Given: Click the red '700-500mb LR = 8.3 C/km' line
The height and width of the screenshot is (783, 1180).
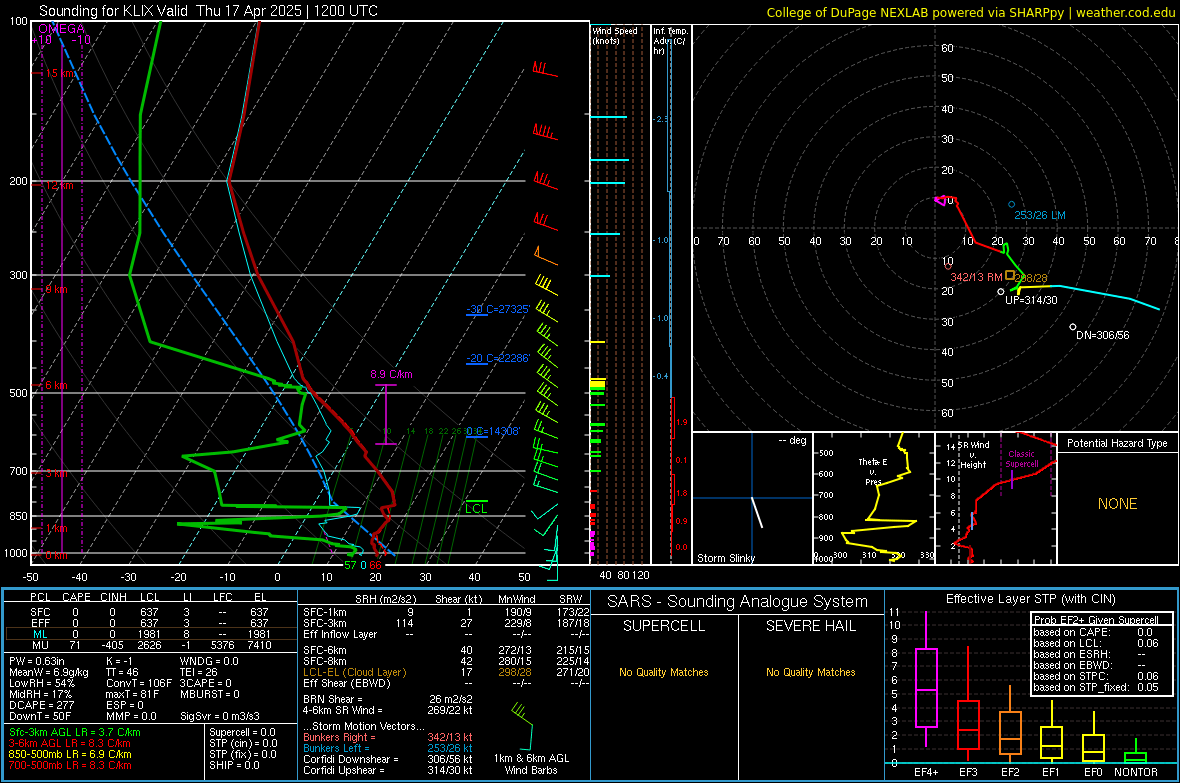Looking at the screenshot, I should pyautogui.click(x=70, y=765).
